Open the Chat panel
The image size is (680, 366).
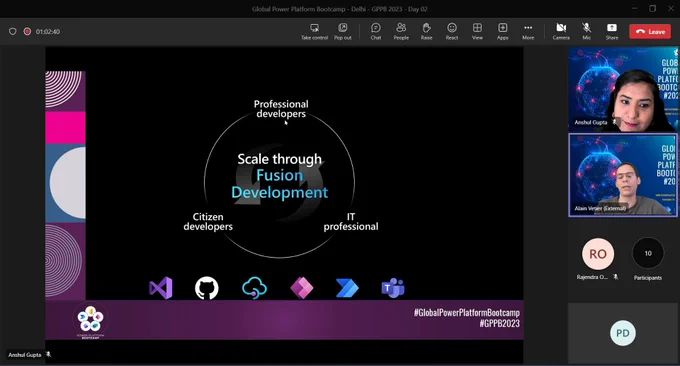pyautogui.click(x=376, y=32)
